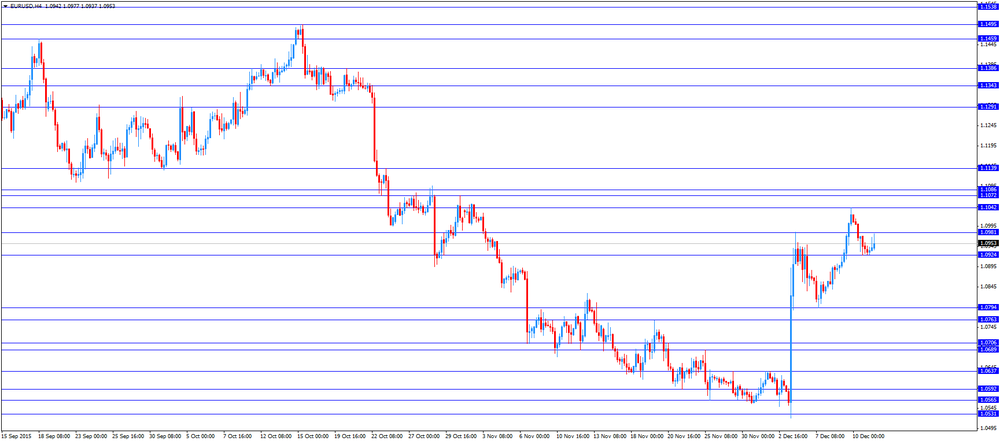Select the 1.1072 price level label
Image resolution: width=1000 pixels, height=441 pixels.
point(988,195)
